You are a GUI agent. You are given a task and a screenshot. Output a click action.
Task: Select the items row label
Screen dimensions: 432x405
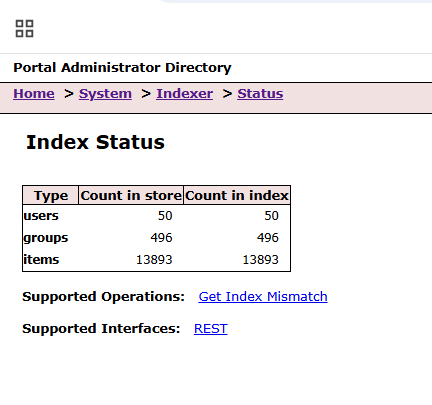(x=41, y=259)
